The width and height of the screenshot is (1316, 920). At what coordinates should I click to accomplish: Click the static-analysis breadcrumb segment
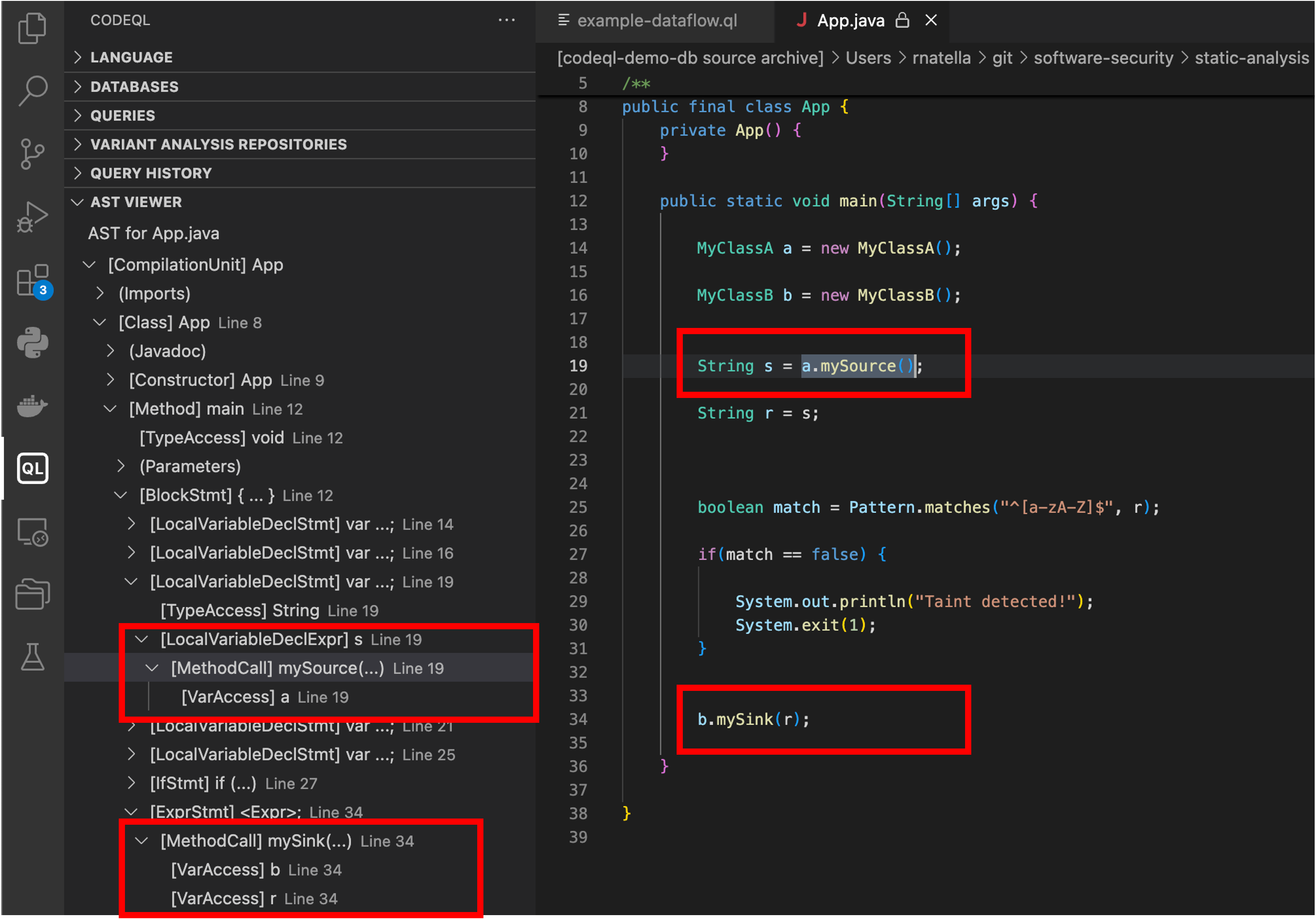click(x=1252, y=58)
